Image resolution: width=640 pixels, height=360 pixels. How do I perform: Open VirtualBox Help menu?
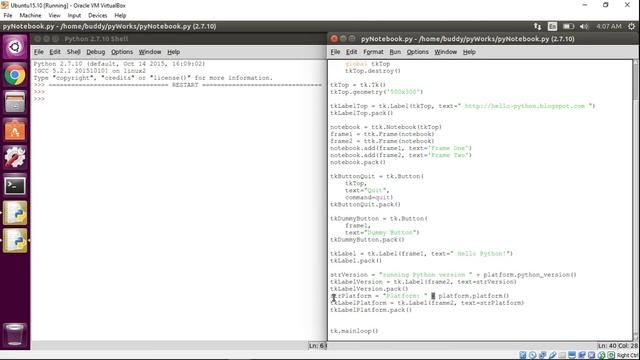point(120,16)
